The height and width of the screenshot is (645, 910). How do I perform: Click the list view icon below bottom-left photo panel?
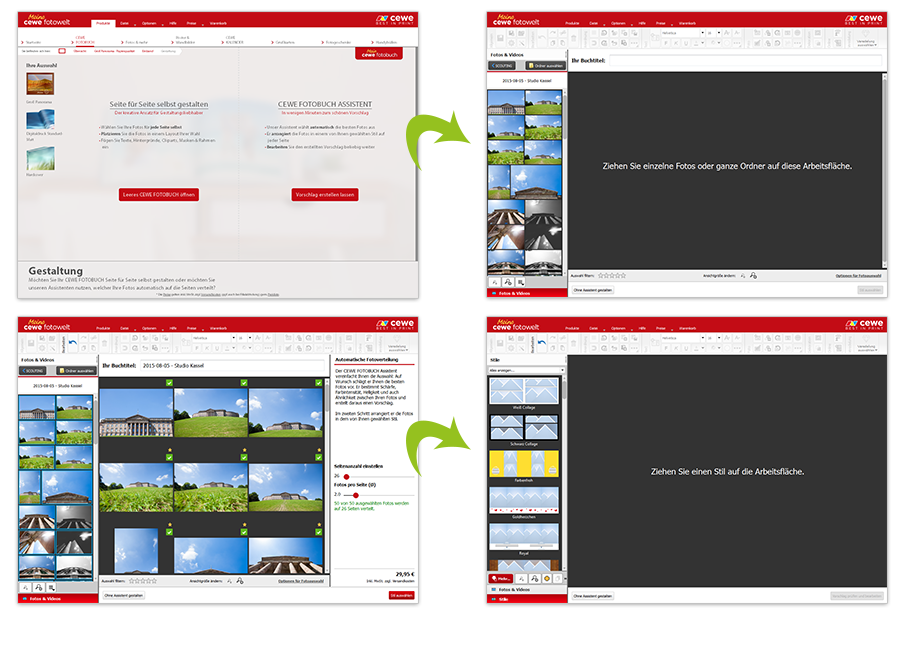tap(51, 588)
